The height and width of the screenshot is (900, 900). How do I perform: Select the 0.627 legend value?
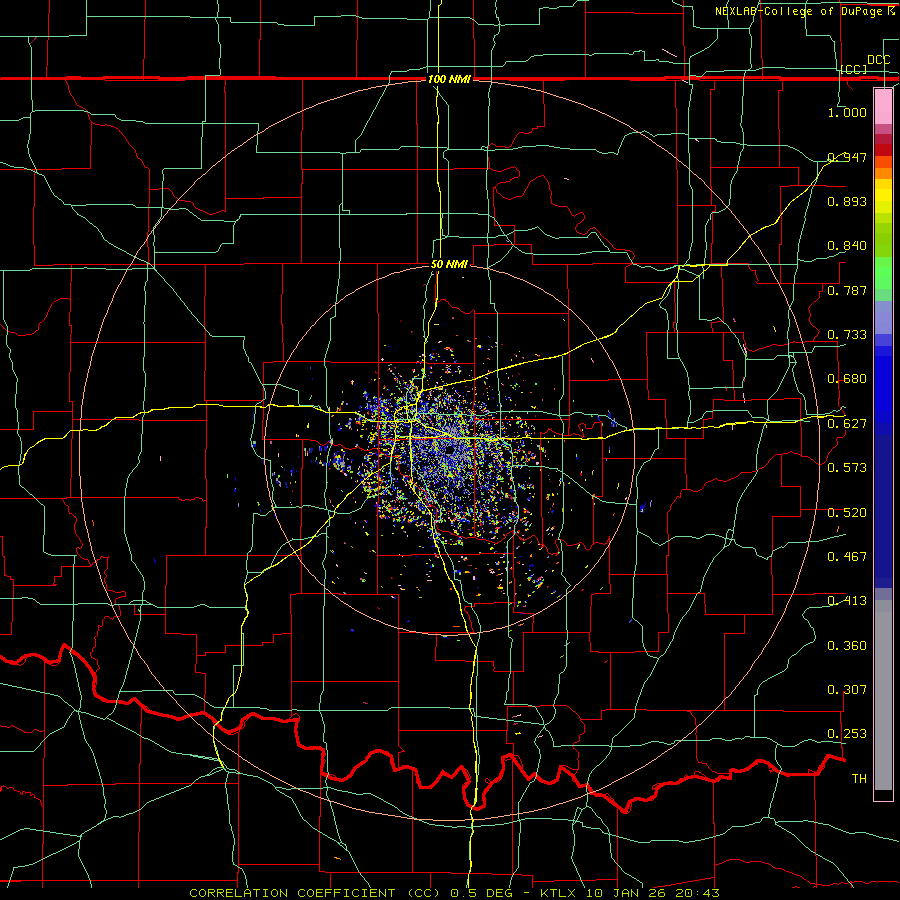pos(847,424)
